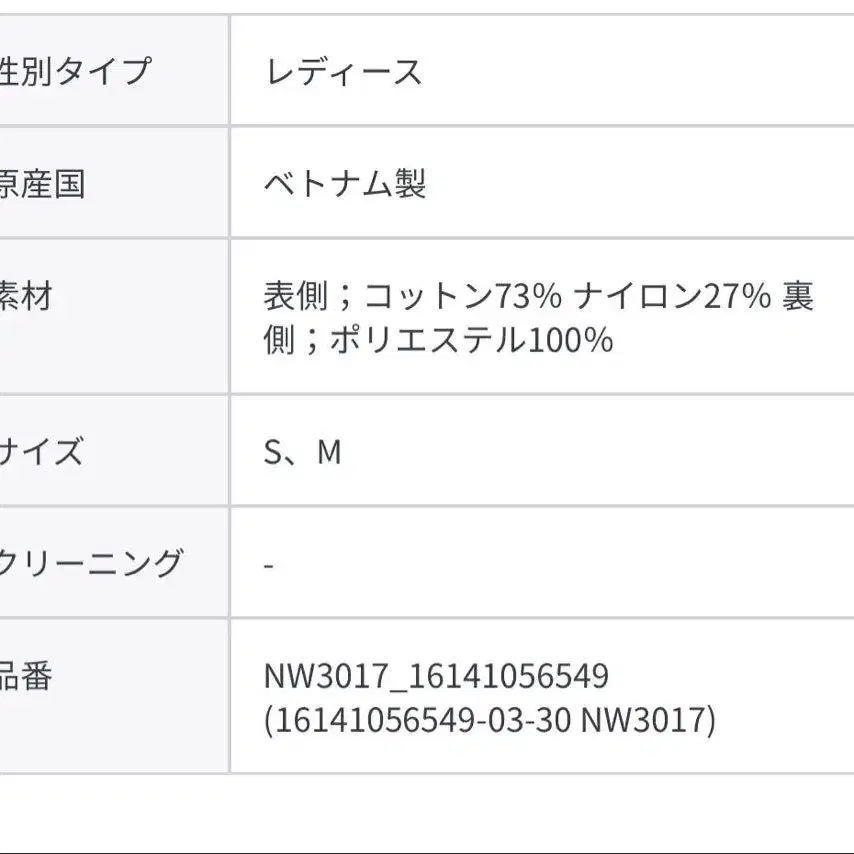
Task: Click the 表側 text in material cell
Action: point(296,296)
